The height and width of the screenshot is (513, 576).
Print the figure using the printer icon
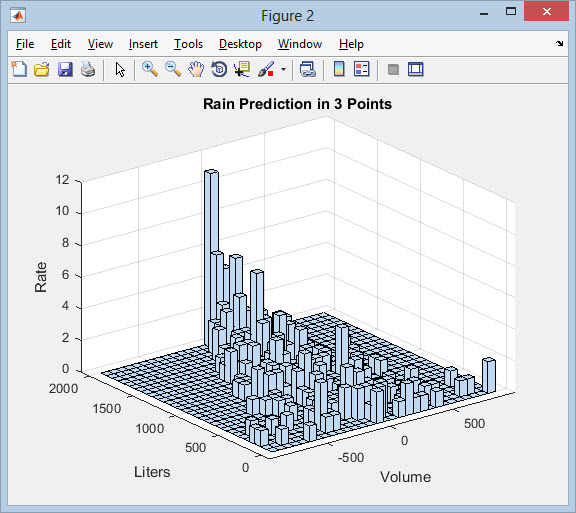[x=88, y=69]
